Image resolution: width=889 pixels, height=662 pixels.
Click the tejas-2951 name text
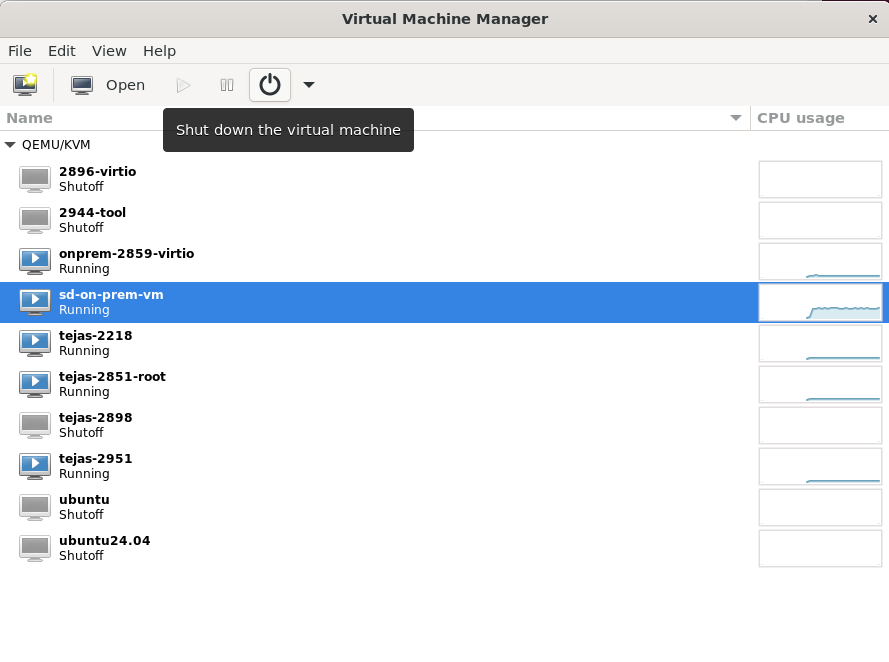click(95, 459)
